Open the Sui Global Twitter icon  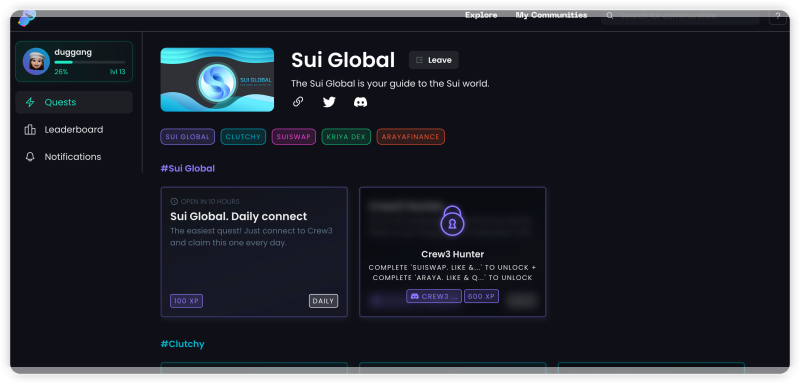(x=329, y=102)
